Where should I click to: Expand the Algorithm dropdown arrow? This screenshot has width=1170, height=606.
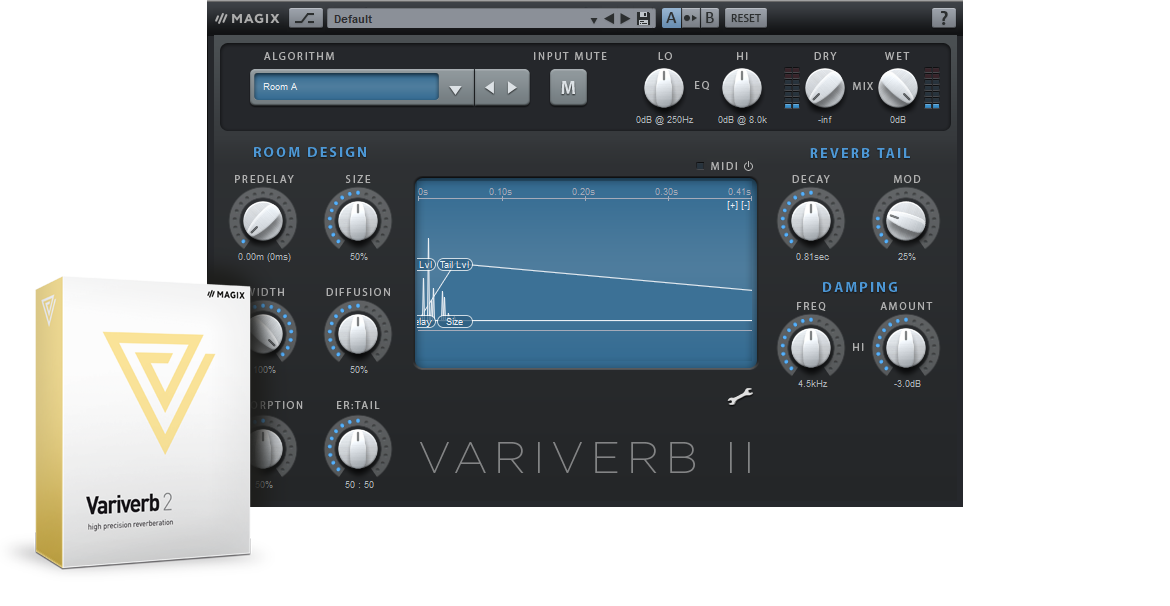tap(455, 88)
